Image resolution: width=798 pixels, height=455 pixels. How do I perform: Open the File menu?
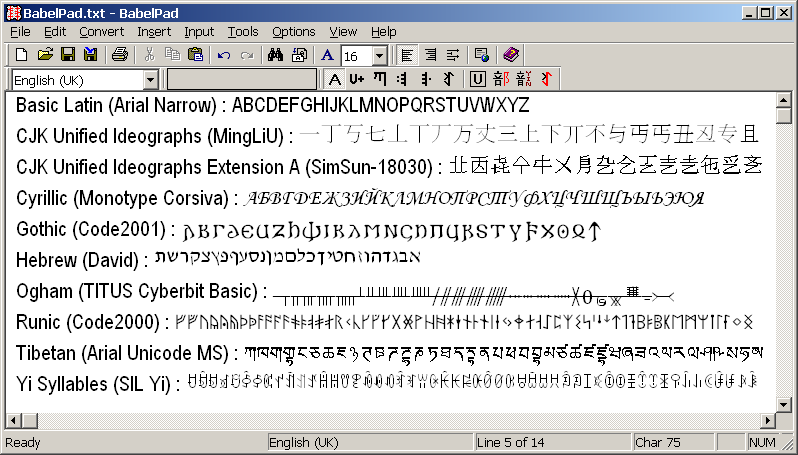[x=20, y=32]
